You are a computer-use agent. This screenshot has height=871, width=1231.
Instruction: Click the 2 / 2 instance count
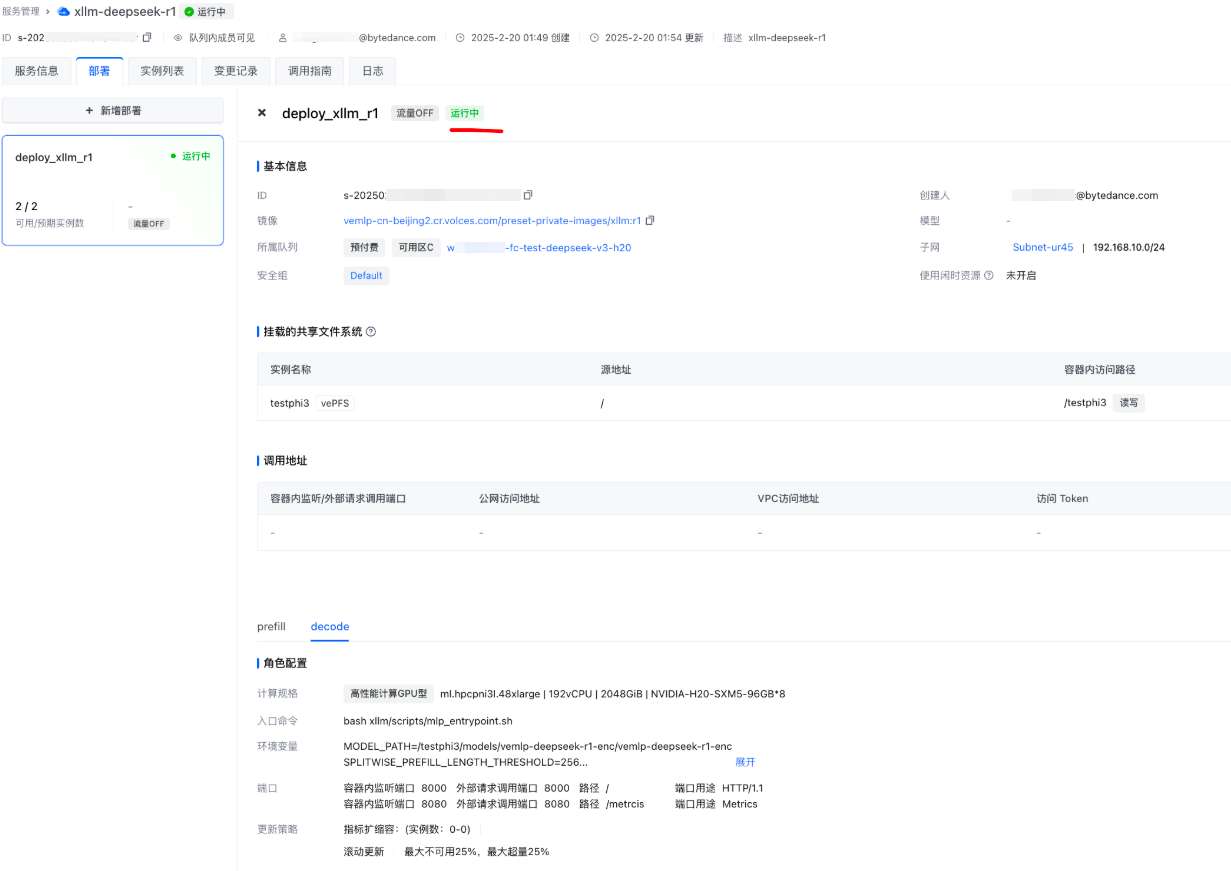27,207
